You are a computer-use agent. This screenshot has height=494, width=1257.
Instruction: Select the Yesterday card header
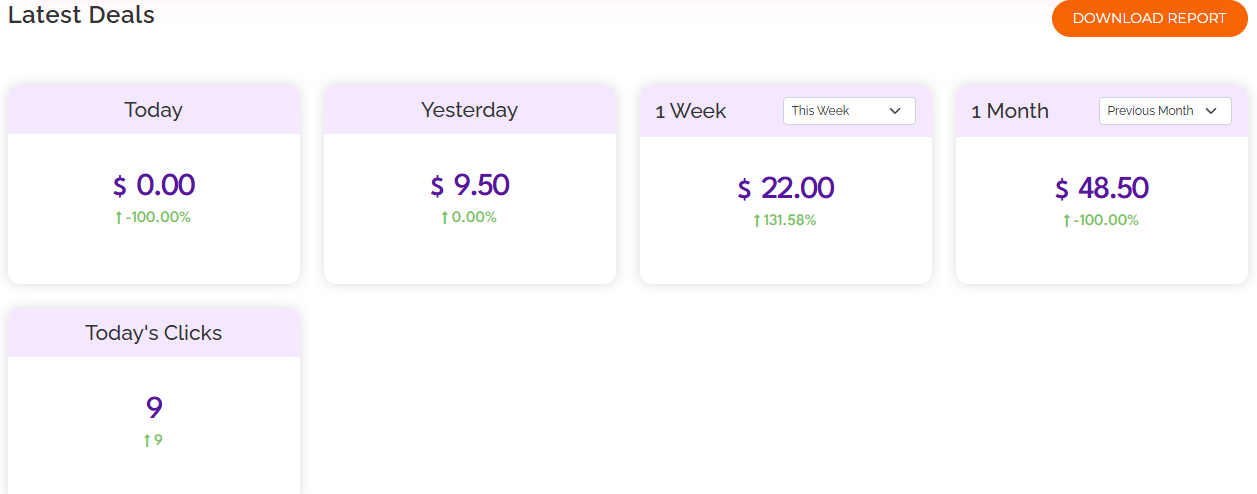(469, 110)
